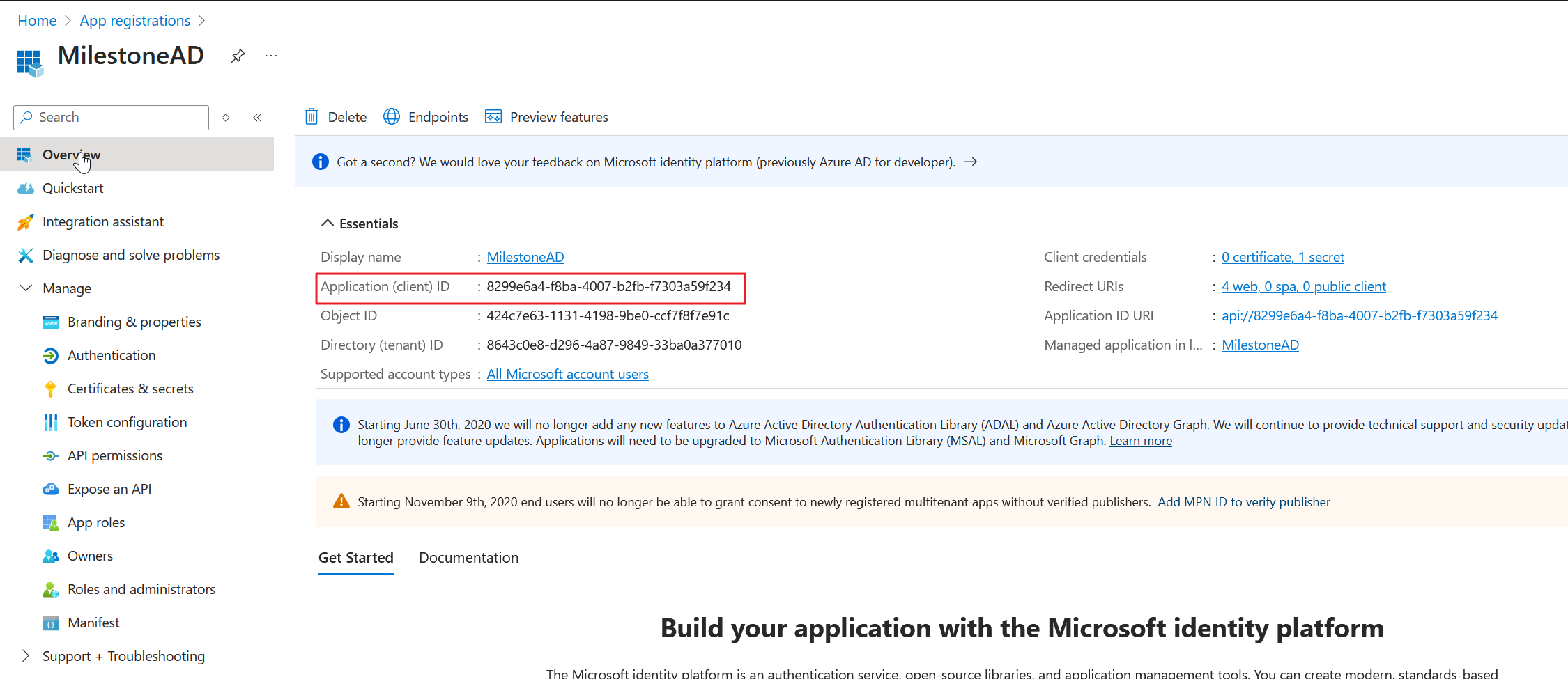Image resolution: width=1568 pixels, height=679 pixels.
Task: Open Branding & properties in Manage
Action: coord(134,322)
